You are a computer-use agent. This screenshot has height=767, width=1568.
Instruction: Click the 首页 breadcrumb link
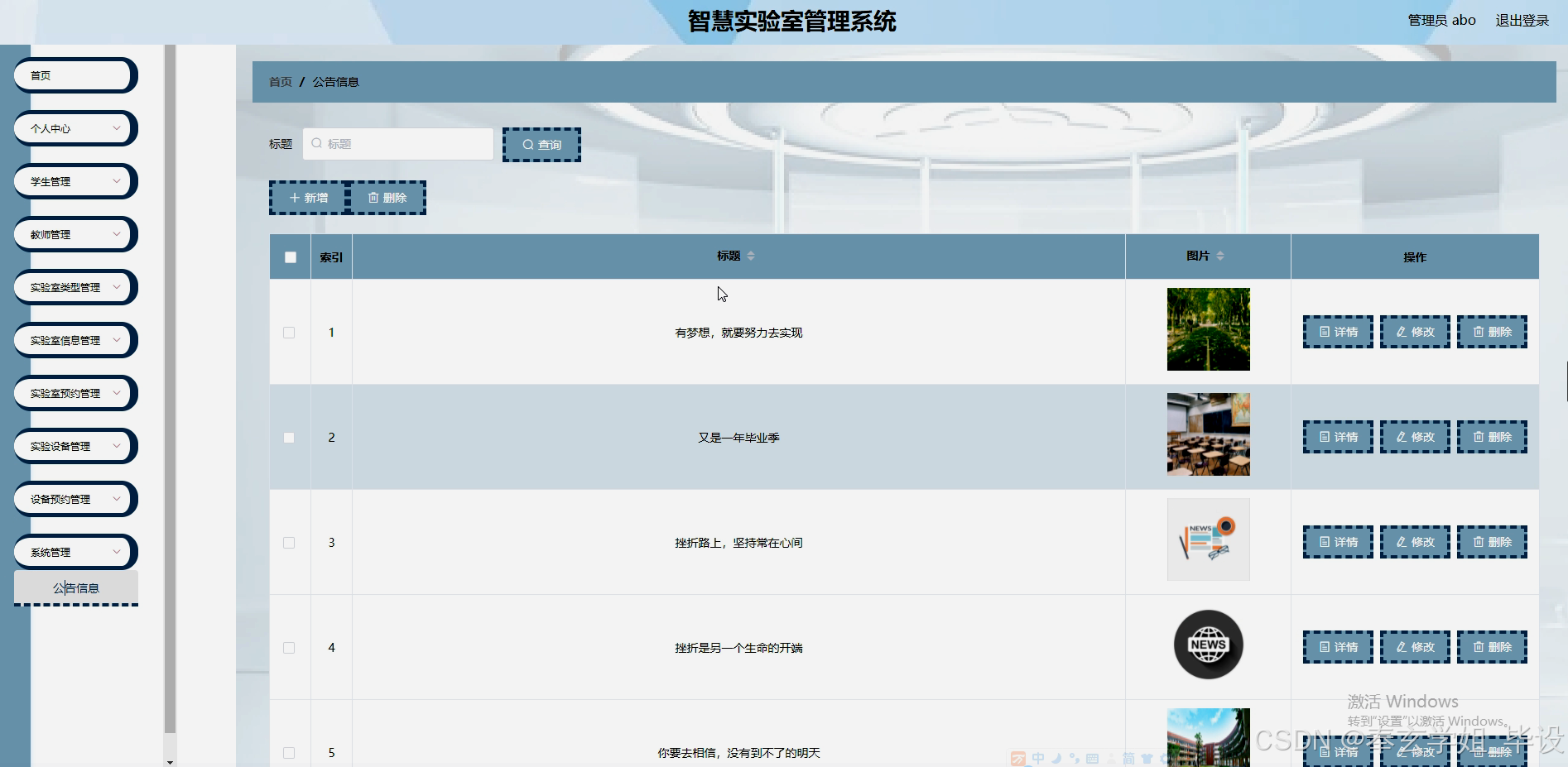280,81
